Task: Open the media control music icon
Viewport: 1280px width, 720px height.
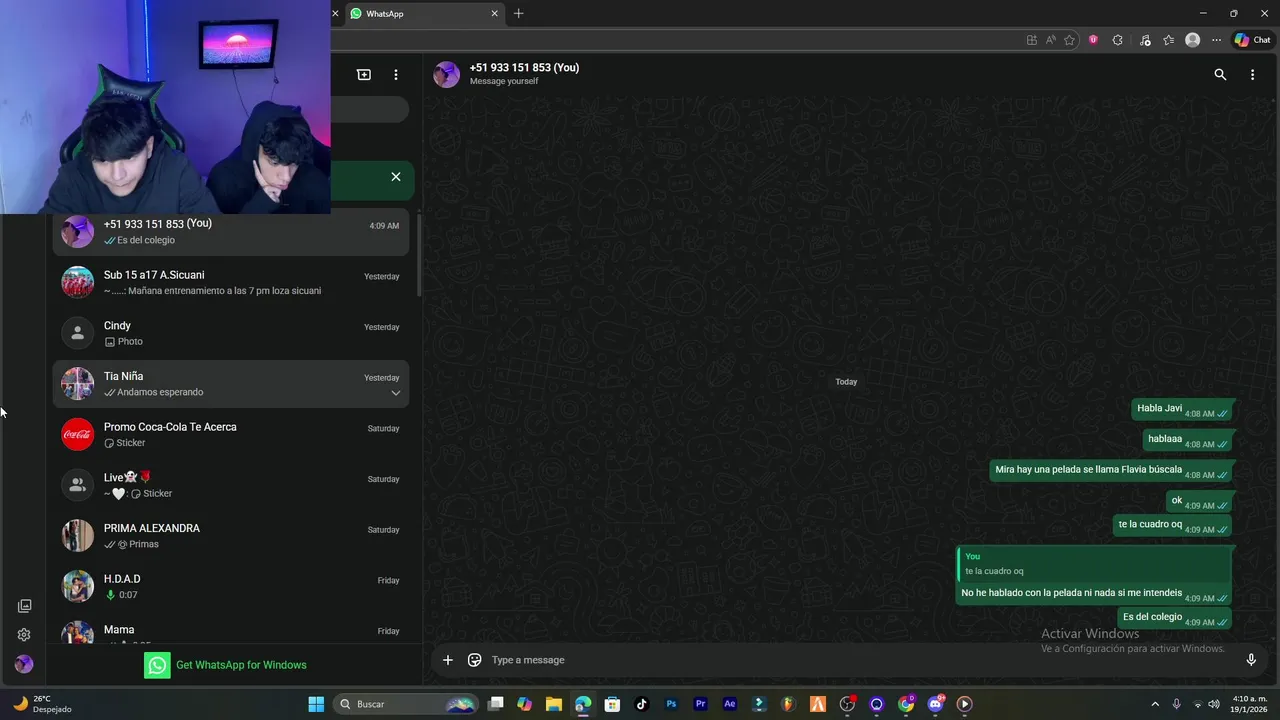Action: pyautogui.click(x=1146, y=40)
